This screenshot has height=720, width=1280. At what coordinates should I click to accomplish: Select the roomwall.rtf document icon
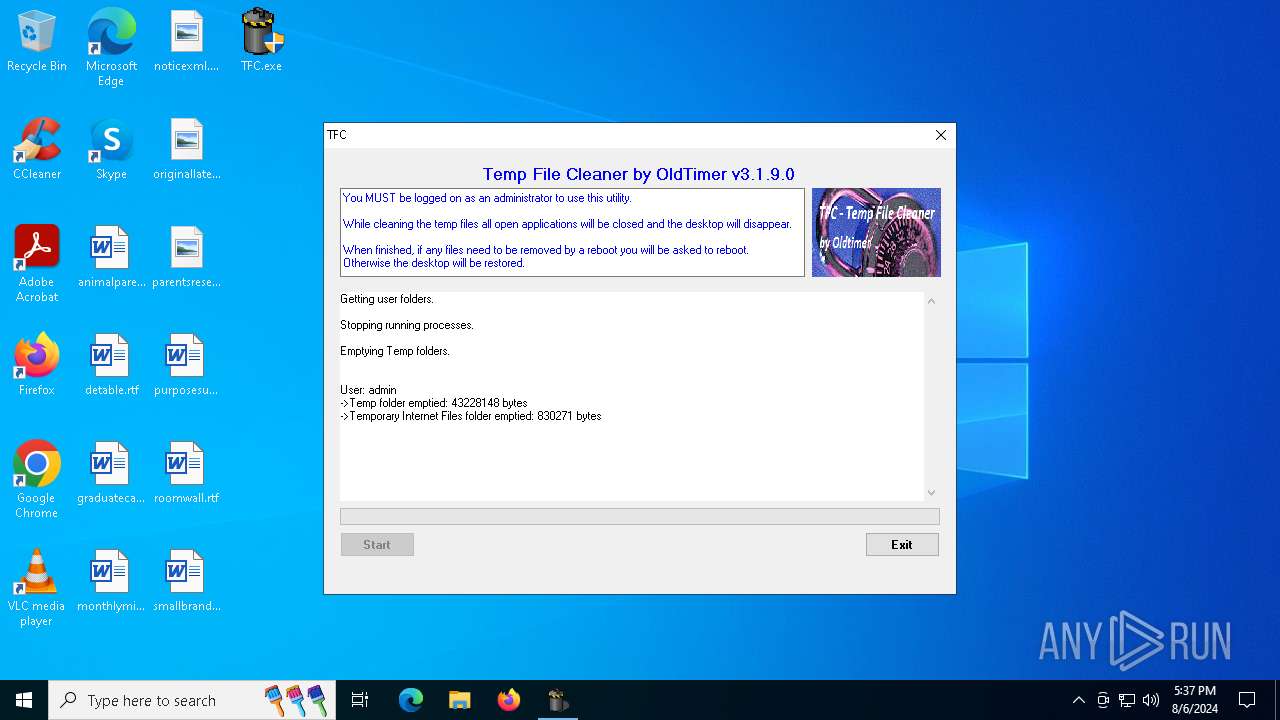186,474
